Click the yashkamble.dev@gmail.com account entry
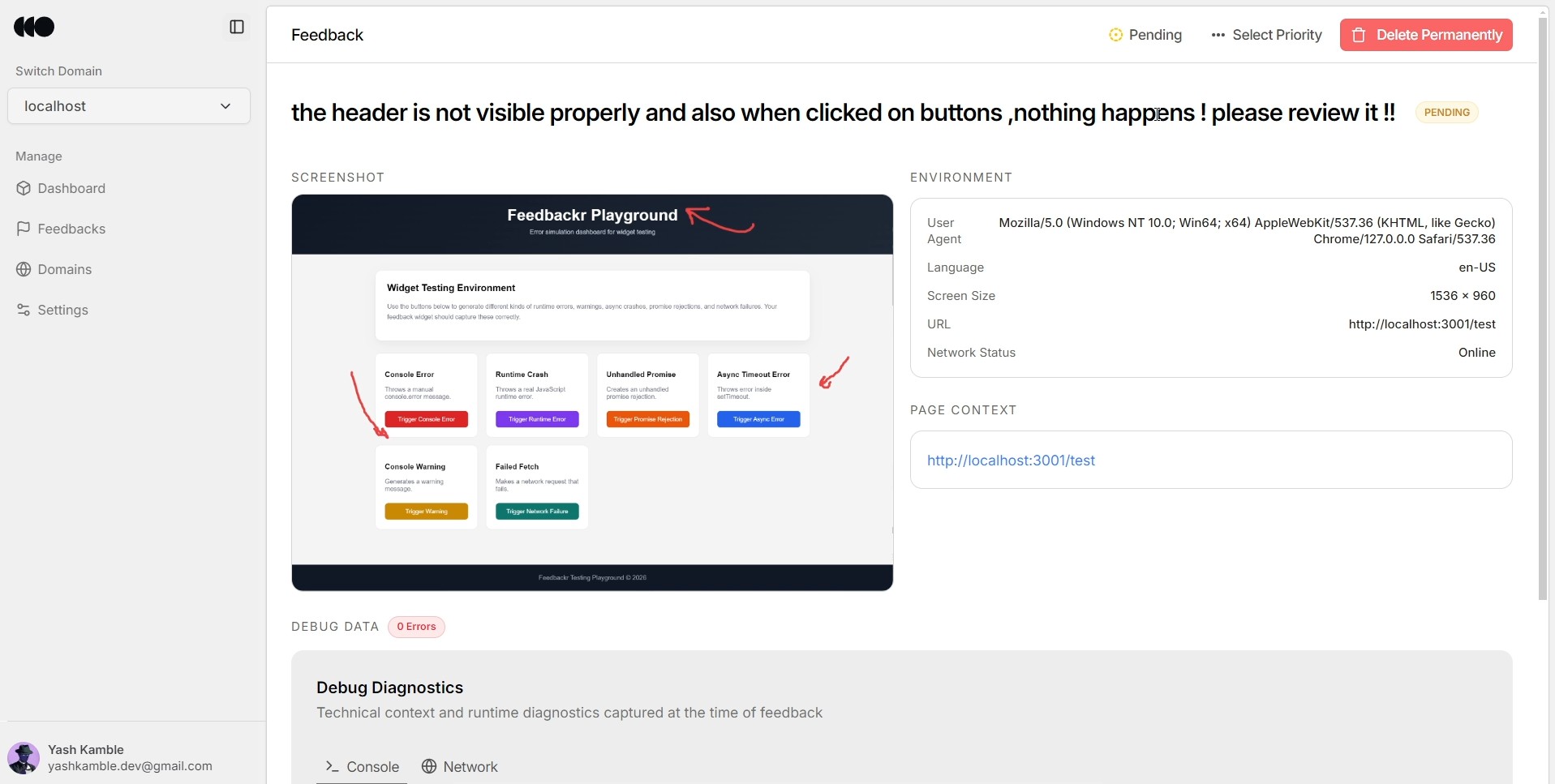 130,766
